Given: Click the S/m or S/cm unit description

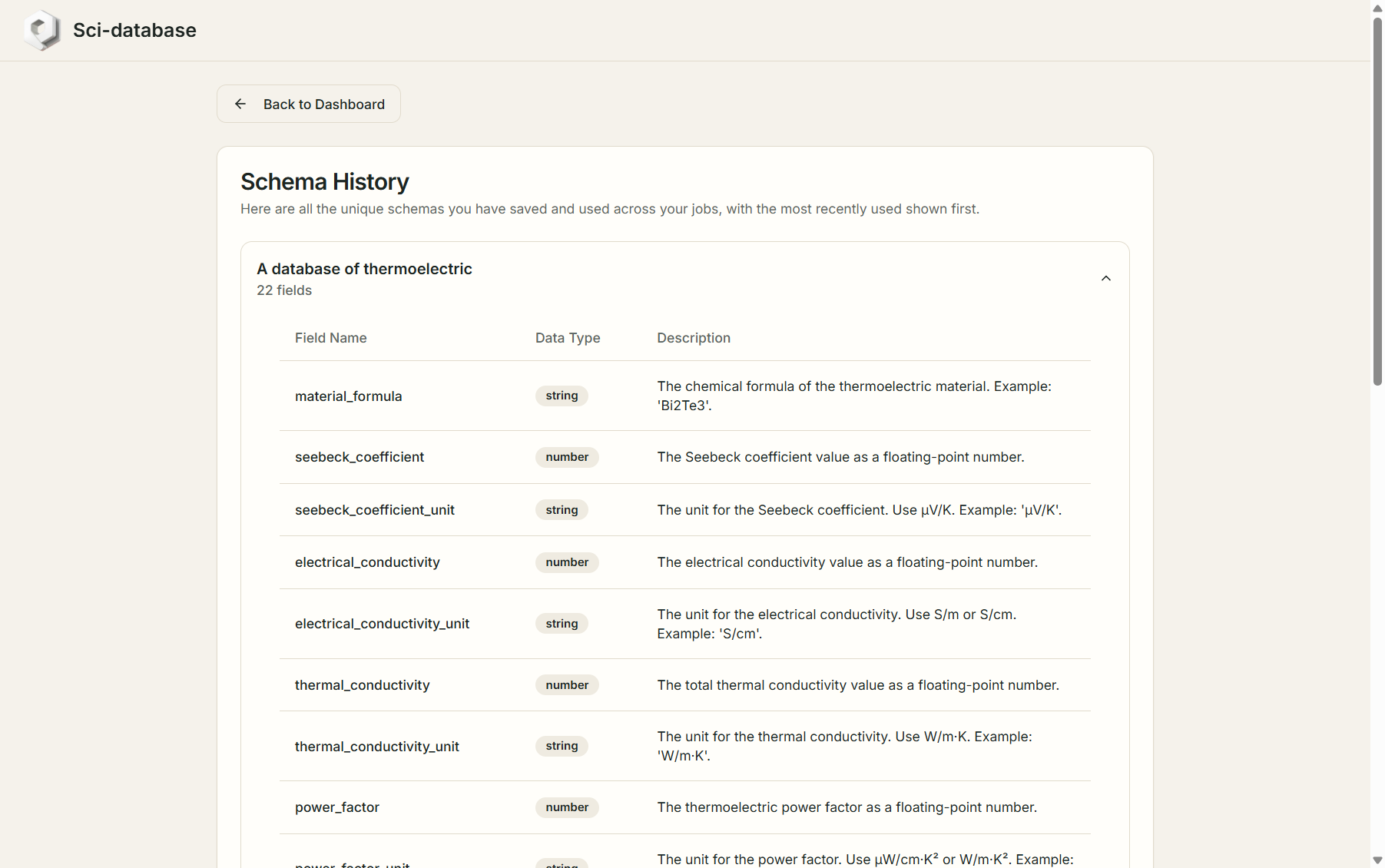Looking at the screenshot, I should pos(837,624).
